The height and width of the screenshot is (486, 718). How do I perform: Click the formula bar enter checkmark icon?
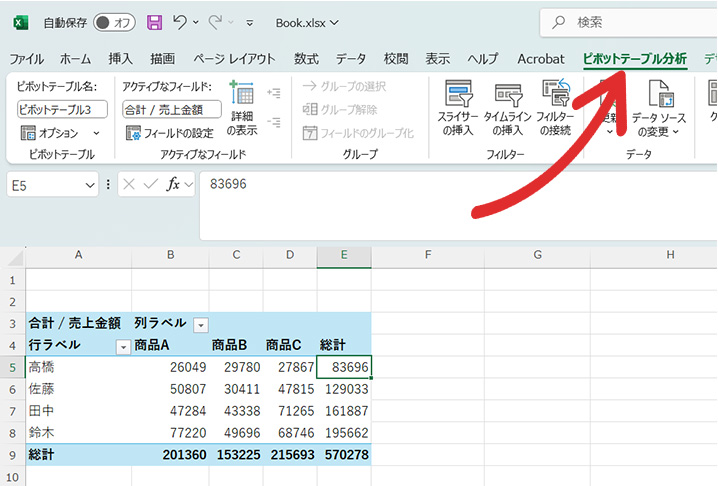pos(150,184)
